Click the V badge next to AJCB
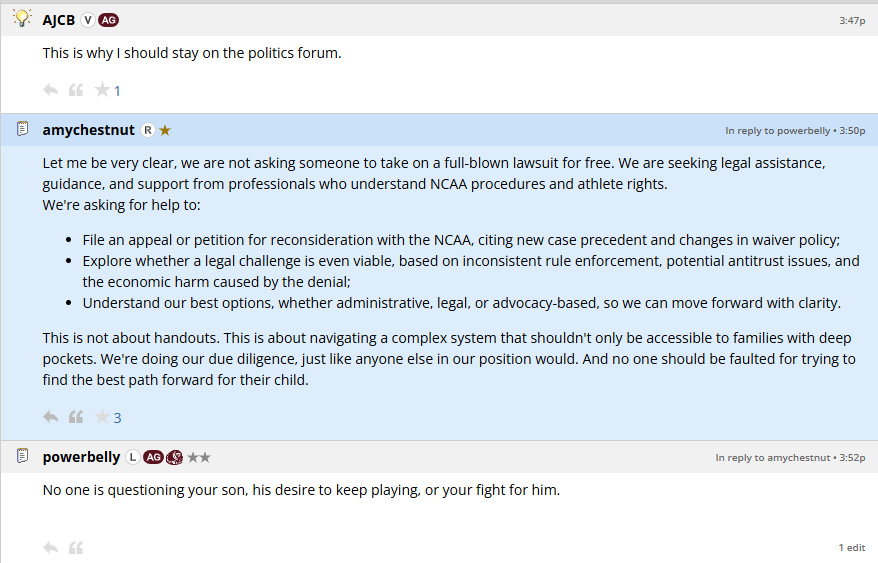 (x=88, y=20)
